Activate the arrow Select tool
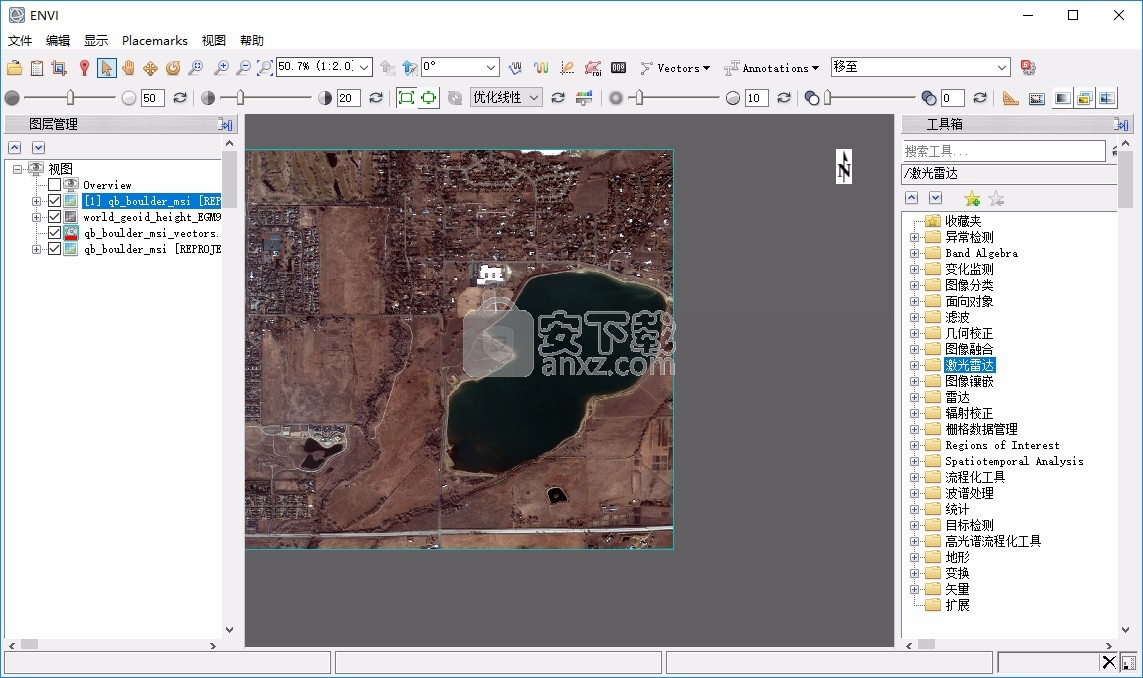Screen dimensions: 1143x678 [x=106, y=68]
